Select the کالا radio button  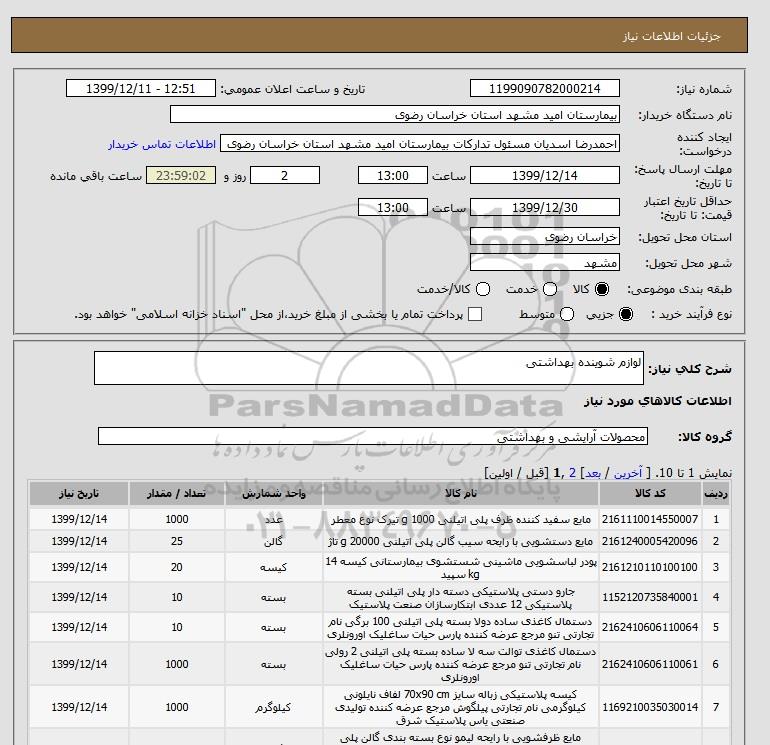pyautogui.click(x=602, y=289)
